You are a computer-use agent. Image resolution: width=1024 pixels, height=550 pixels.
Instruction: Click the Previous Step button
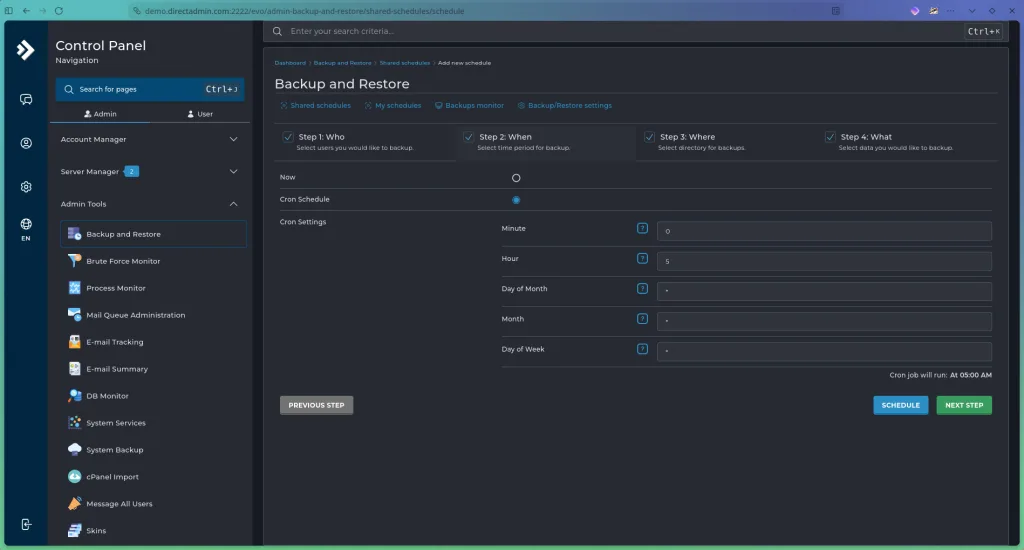click(x=317, y=405)
